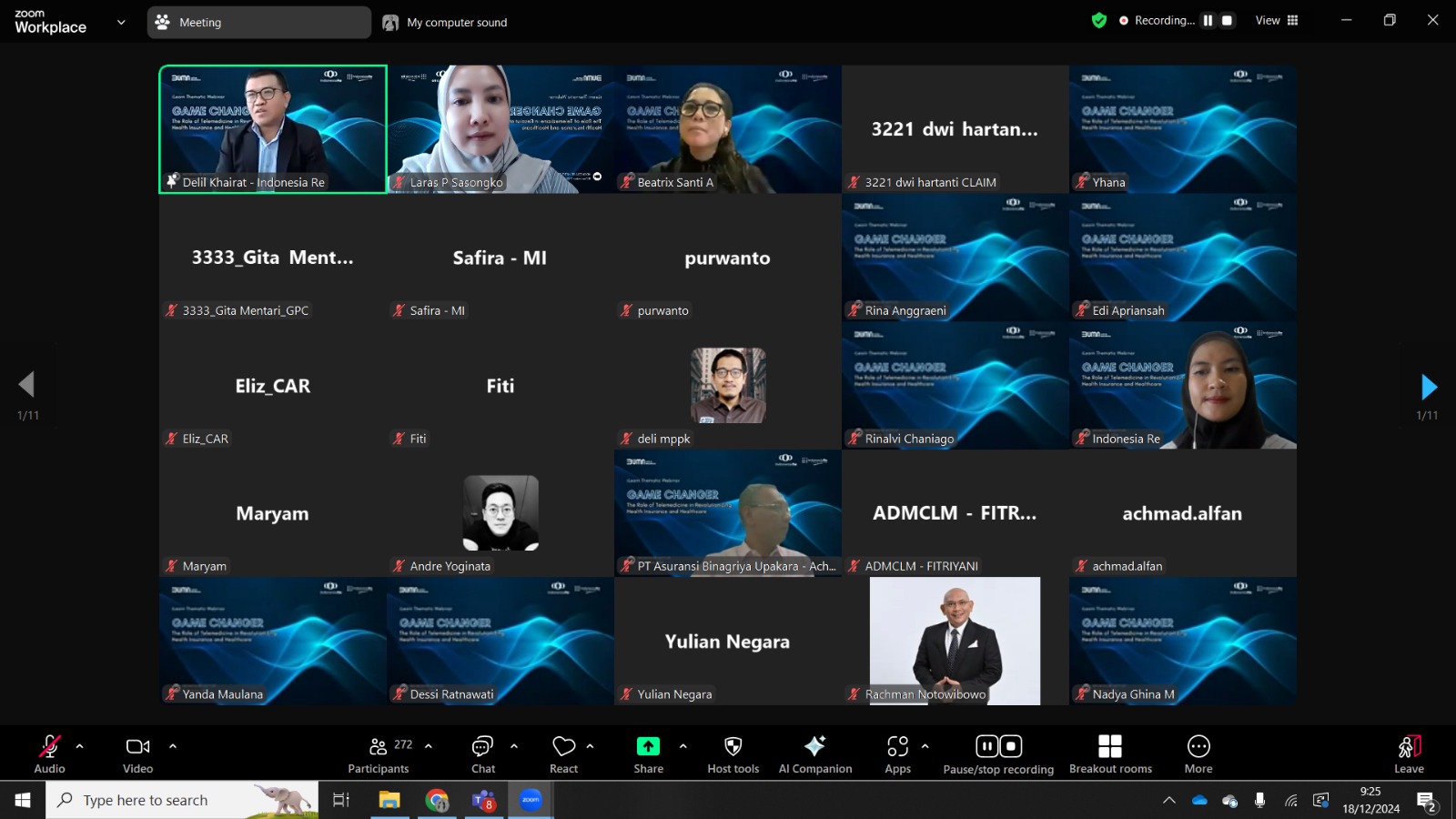
Task: Expand audio options arrow beside Audio
Action: (80, 746)
